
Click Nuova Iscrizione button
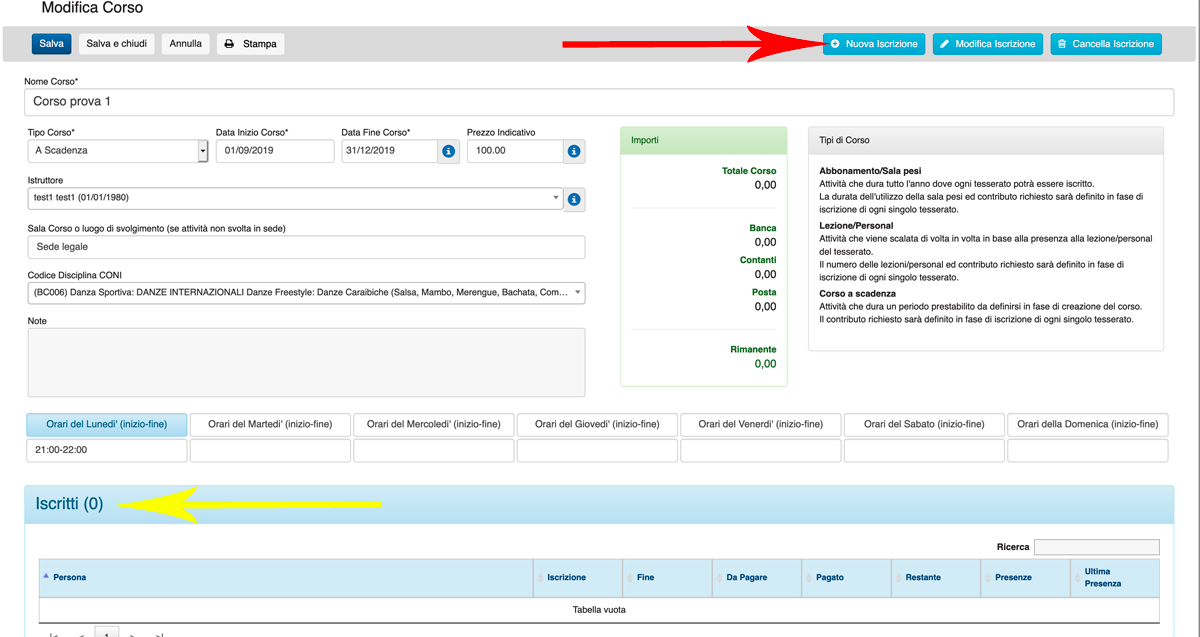click(x=873, y=44)
